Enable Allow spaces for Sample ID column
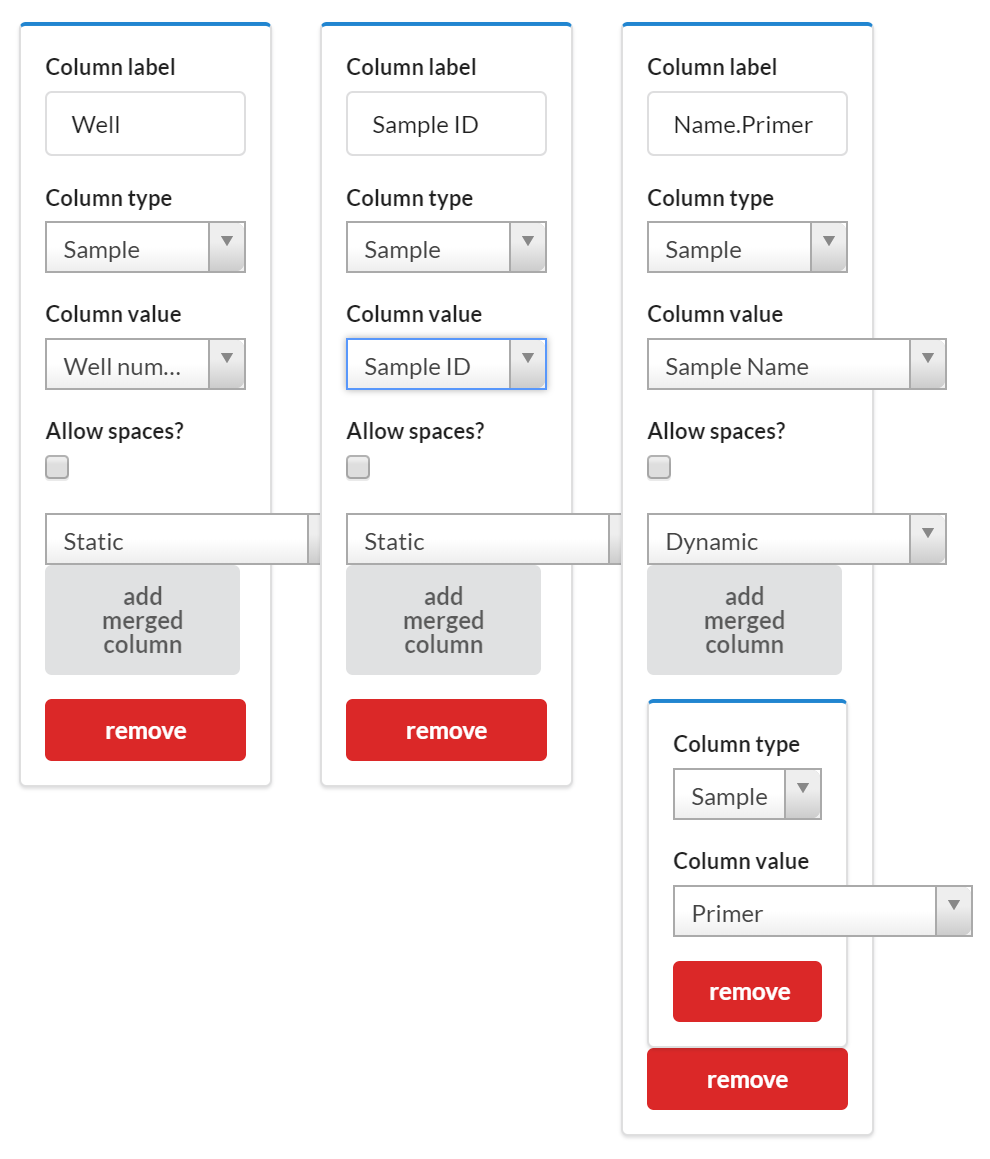 [358, 467]
